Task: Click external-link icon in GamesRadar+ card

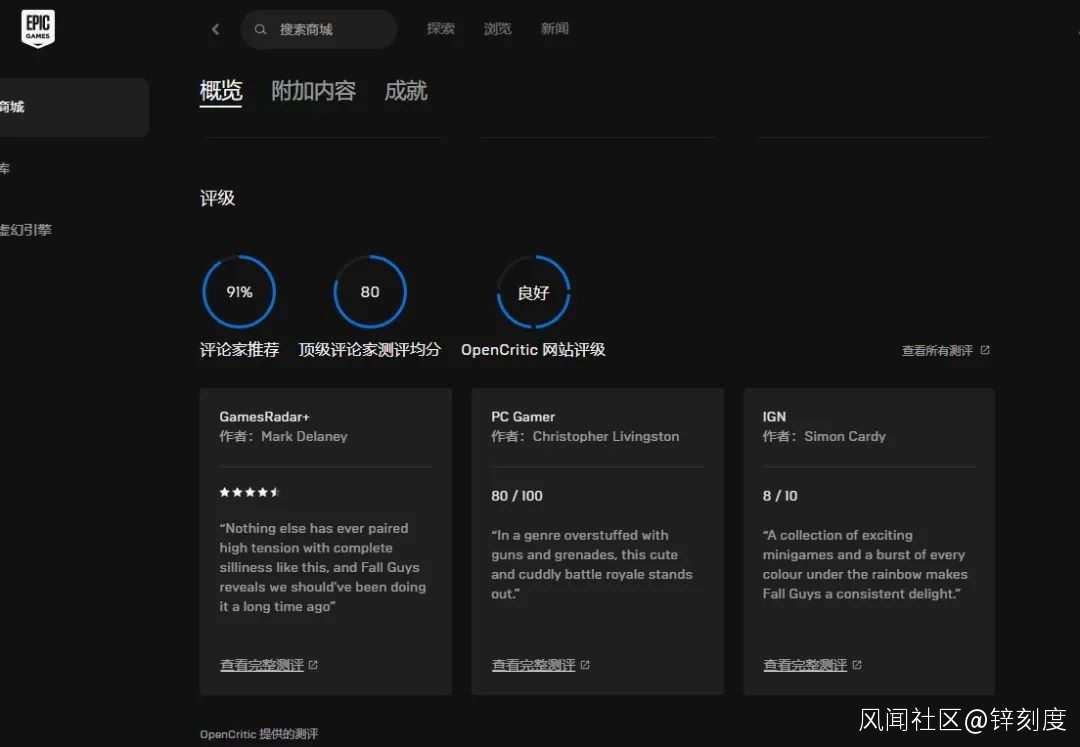Action: pyautogui.click(x=313, y=665)
